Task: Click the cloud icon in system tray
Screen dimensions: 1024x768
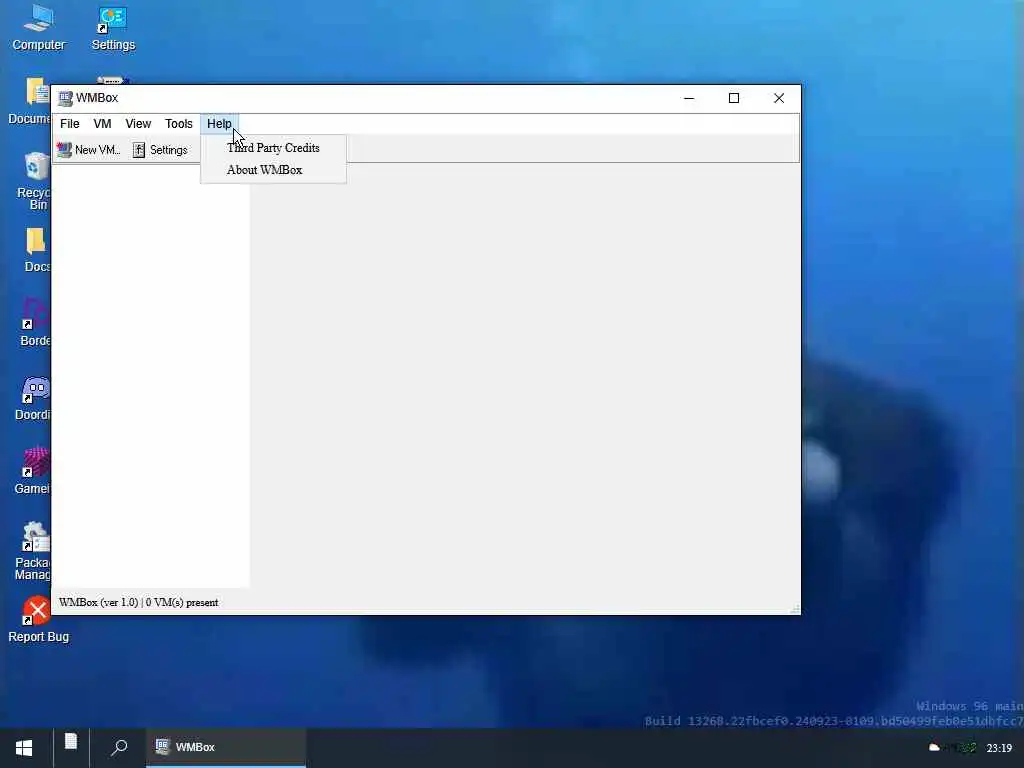Action: pyautogui.click(x=935, y=747)
